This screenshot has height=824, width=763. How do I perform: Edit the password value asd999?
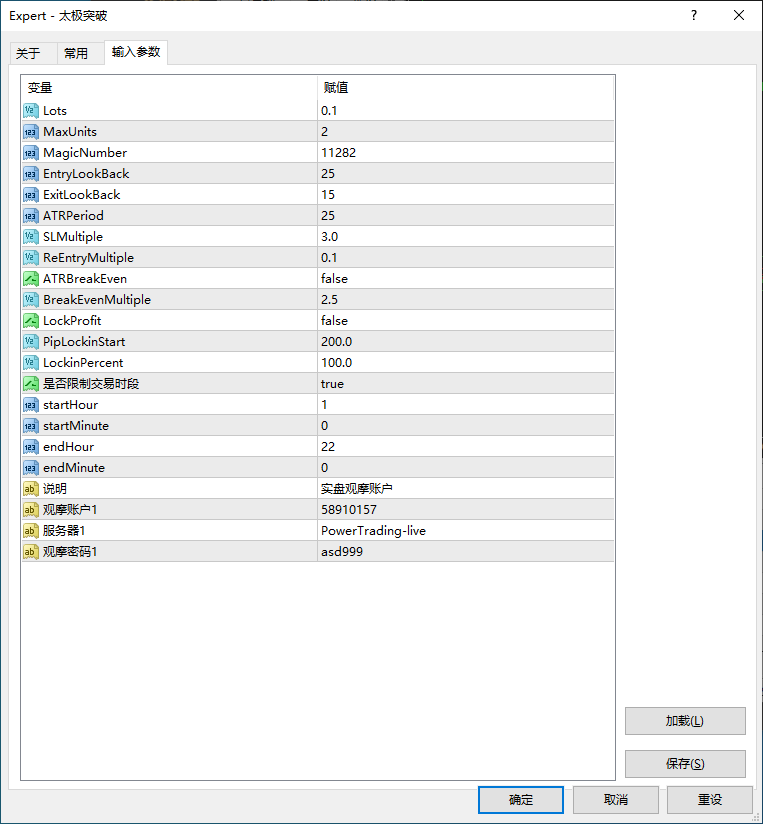[466, 552]
